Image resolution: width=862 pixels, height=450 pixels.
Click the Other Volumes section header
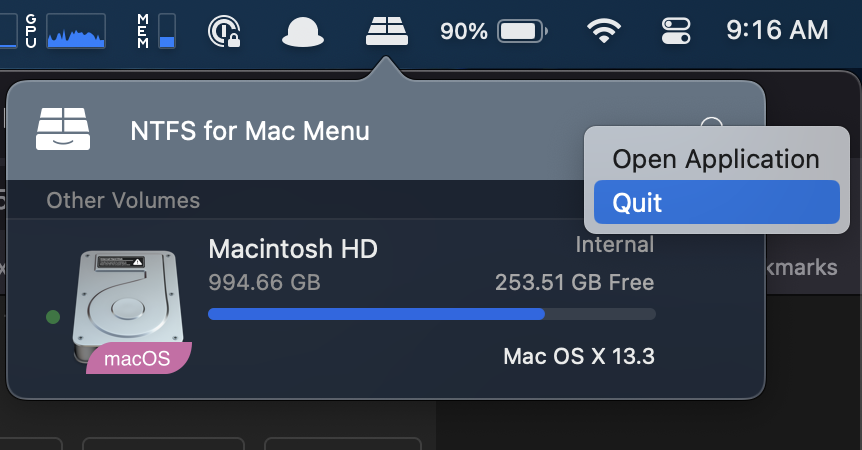pyautogui.click(x=123, y=200)
